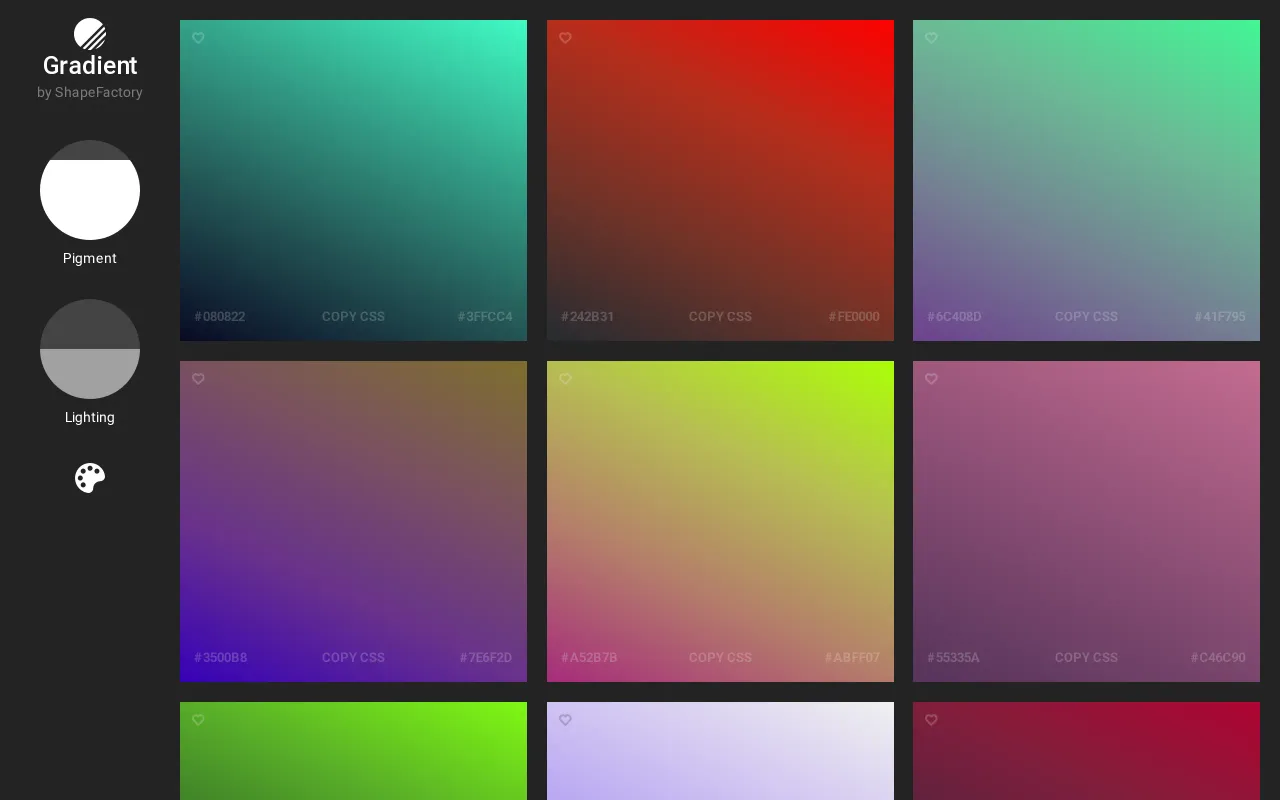Copy CSS for #55335A gradient

(1086, 658)
